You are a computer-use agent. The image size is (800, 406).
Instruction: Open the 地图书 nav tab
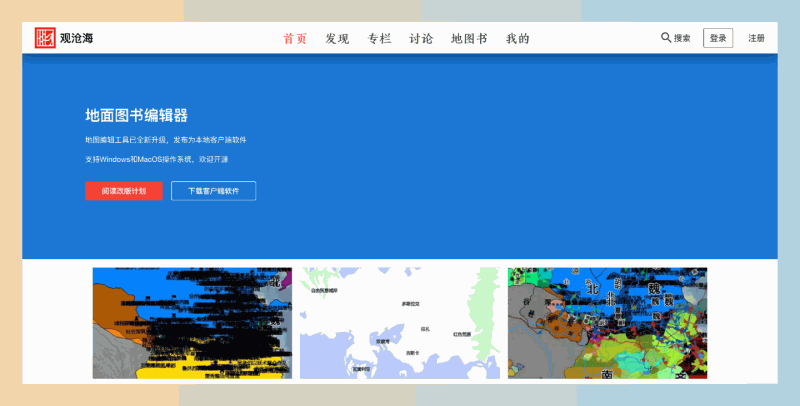[469, 38]
